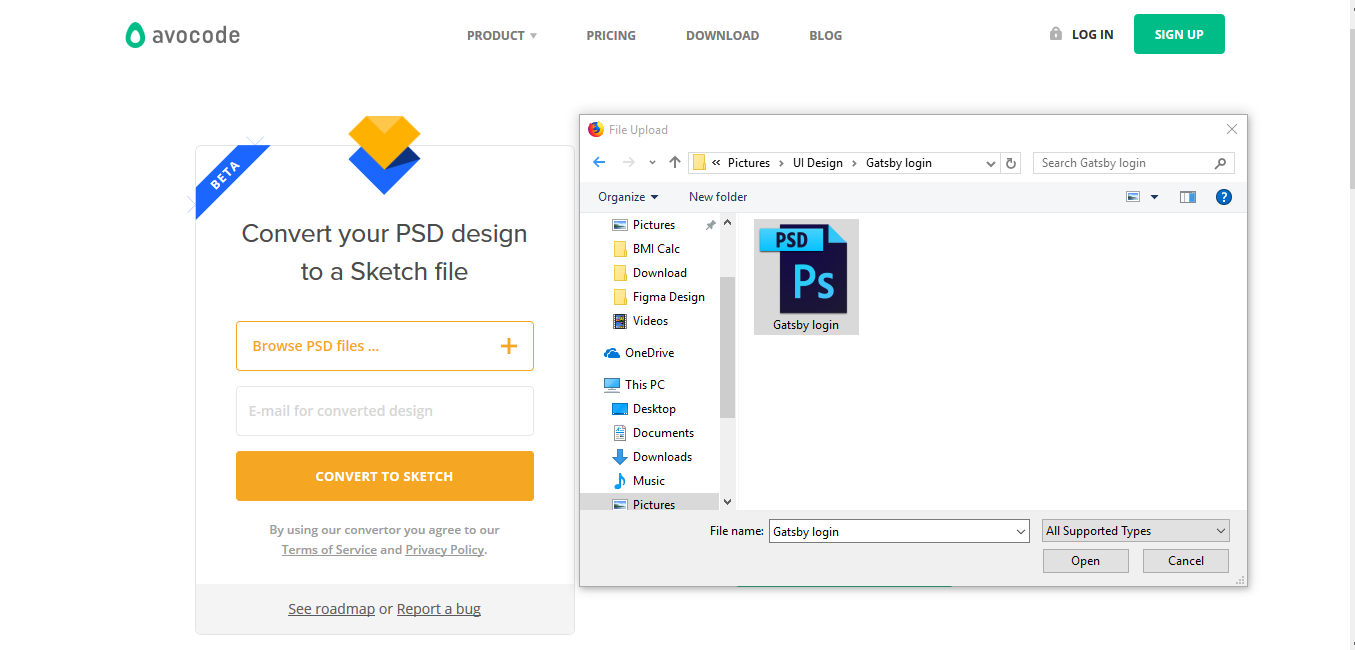The width and height of the screenshot is (1355, 650).
Task: Select Downloads under This PC
Action: coord(662,457)
